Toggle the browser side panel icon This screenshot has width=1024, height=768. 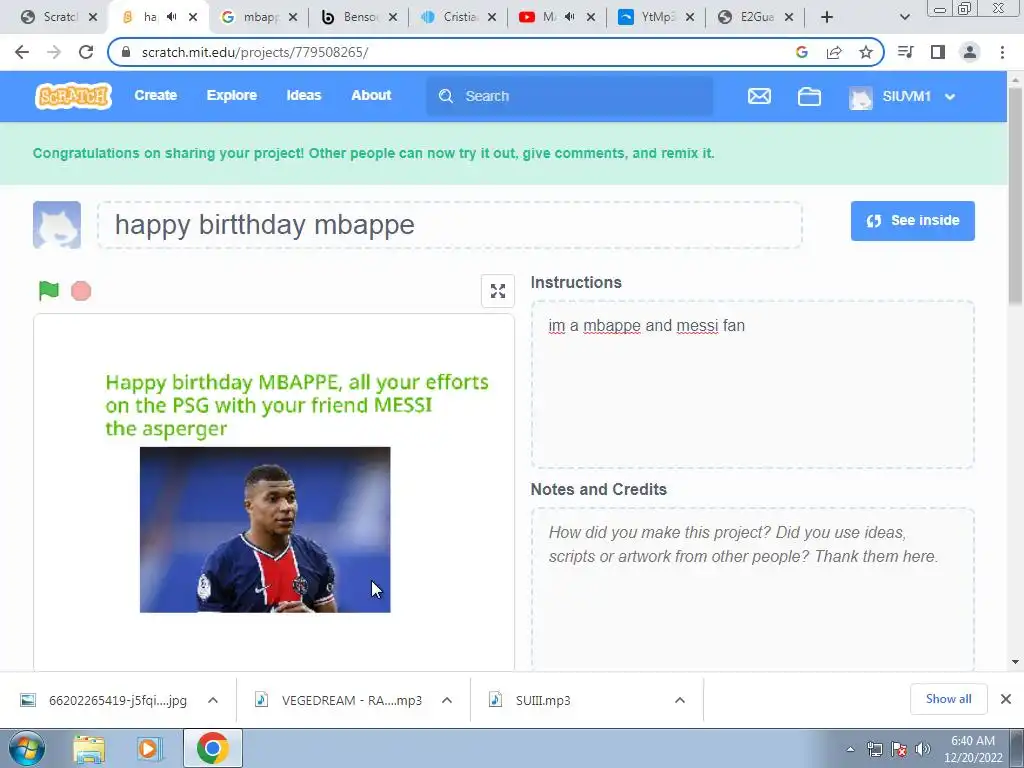(x=938, y=52)
